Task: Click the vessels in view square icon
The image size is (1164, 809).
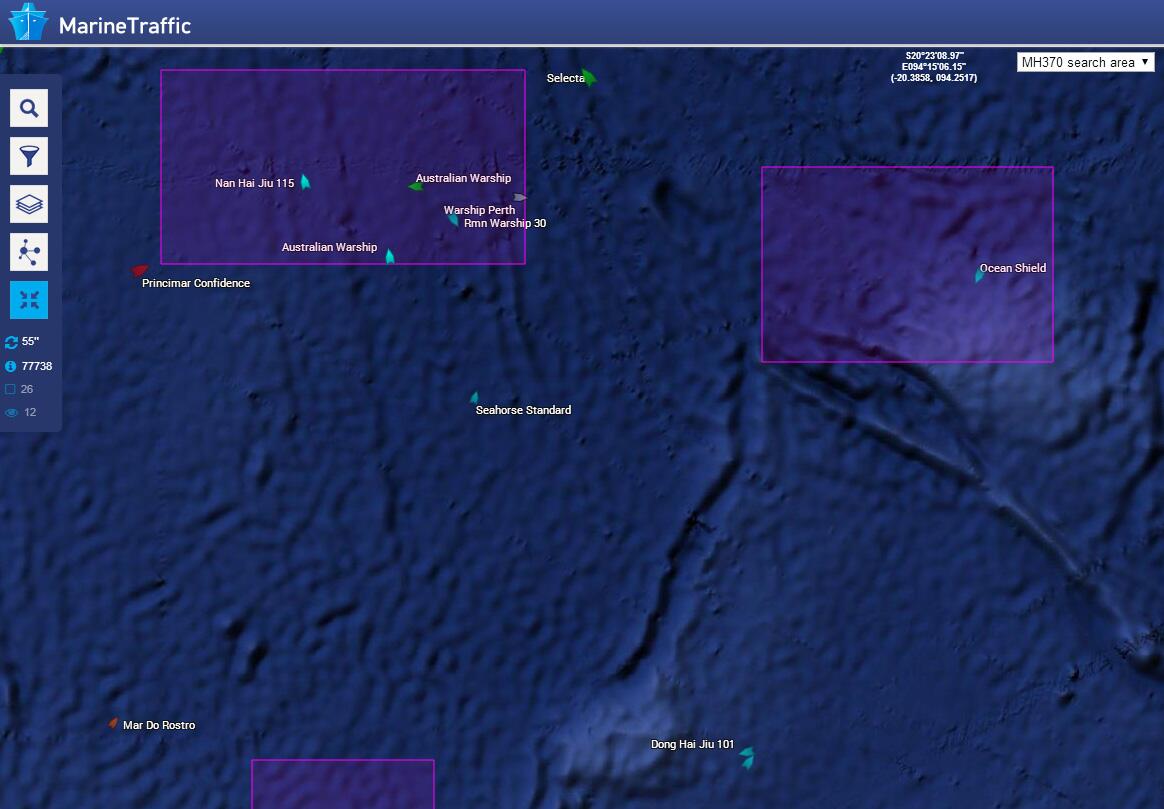Action: click(10, 389)
